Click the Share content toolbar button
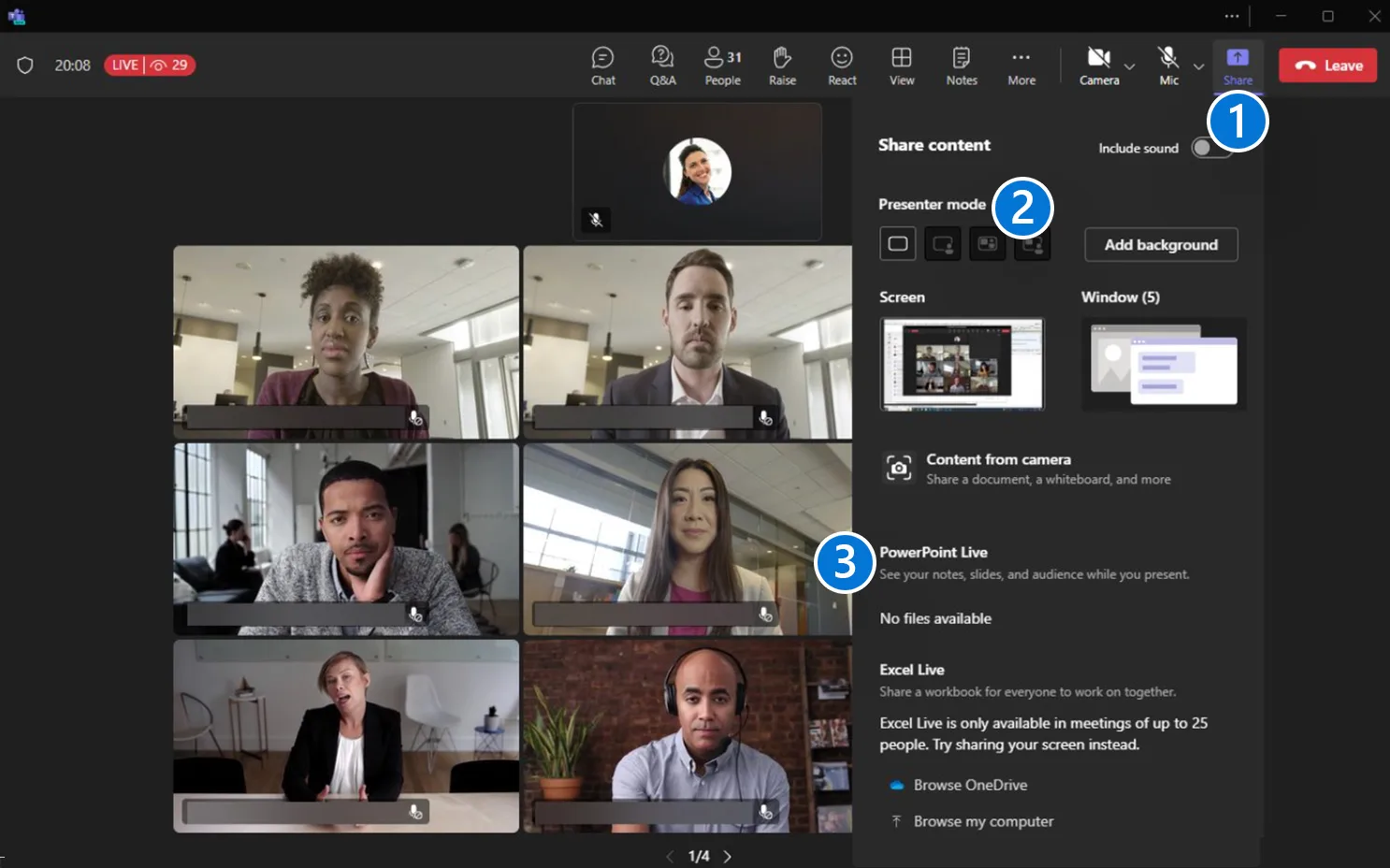The width and height of the screenshot is (1390, 868). [1238, 66]
